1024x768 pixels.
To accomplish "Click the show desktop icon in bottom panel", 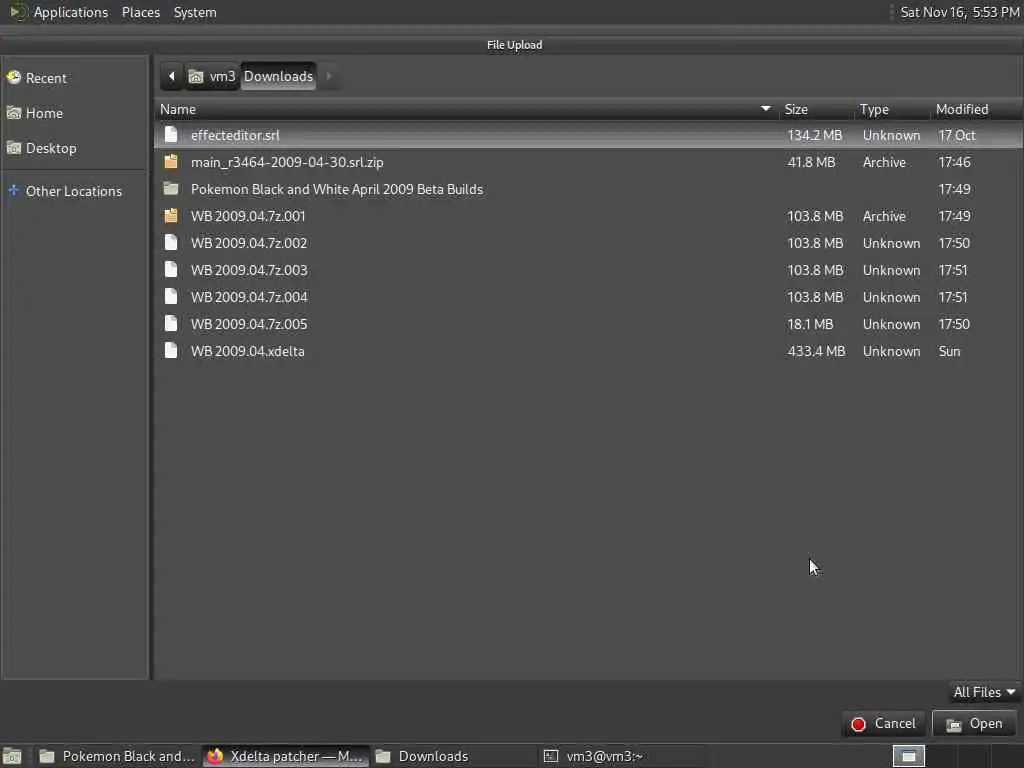I will [12, 756].
